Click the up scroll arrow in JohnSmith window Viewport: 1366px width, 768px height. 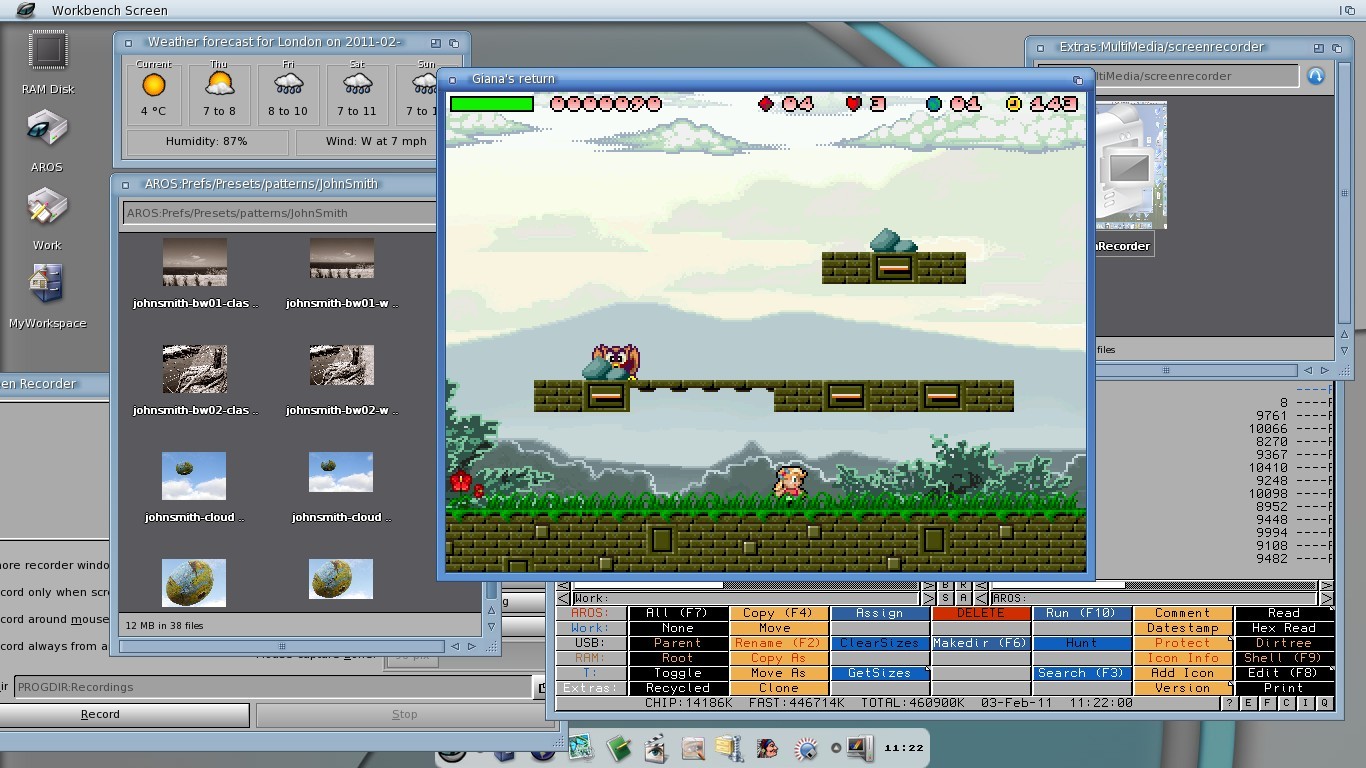[491, 609]
